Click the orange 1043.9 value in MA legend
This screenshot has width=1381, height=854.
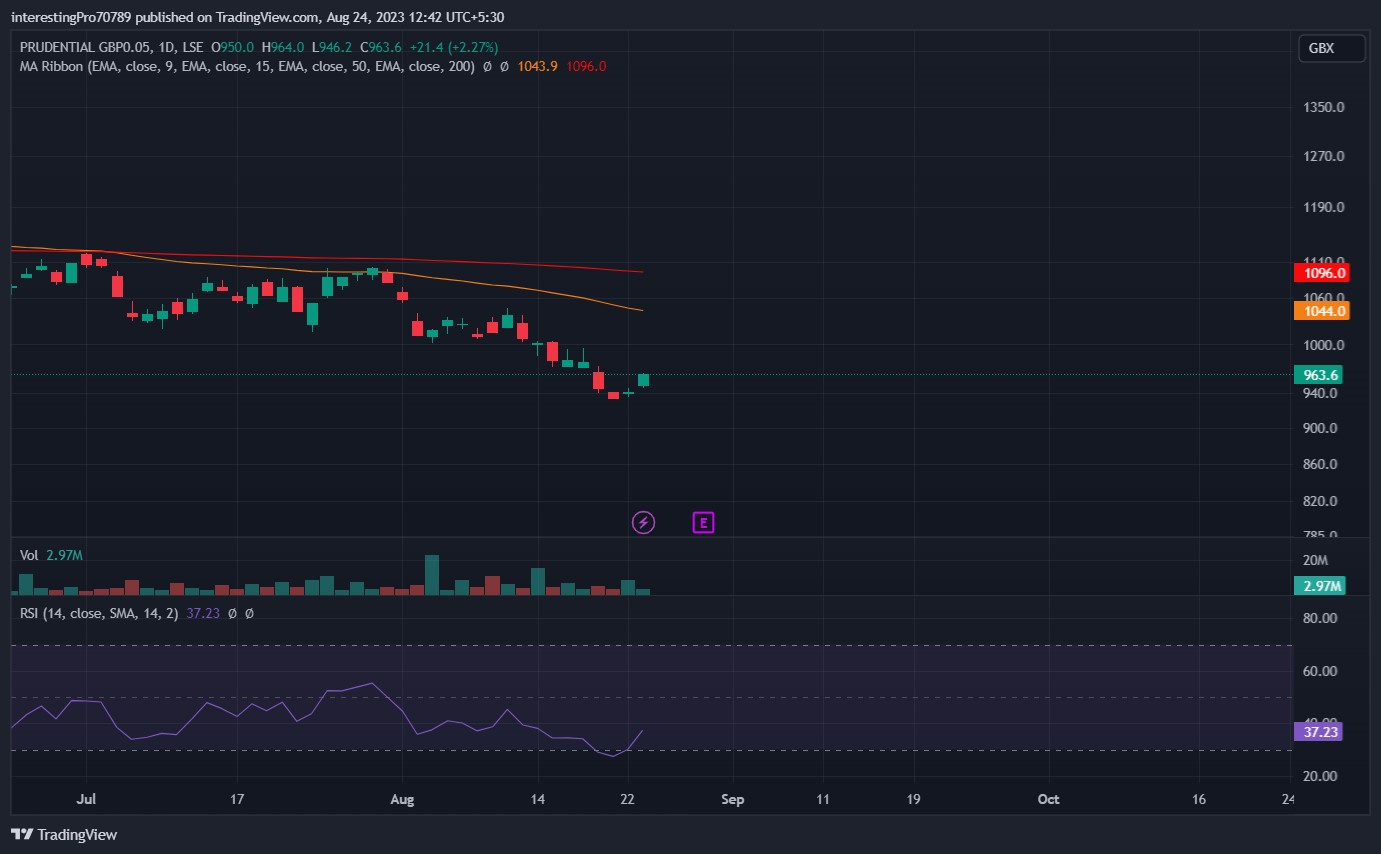point(538,66)
